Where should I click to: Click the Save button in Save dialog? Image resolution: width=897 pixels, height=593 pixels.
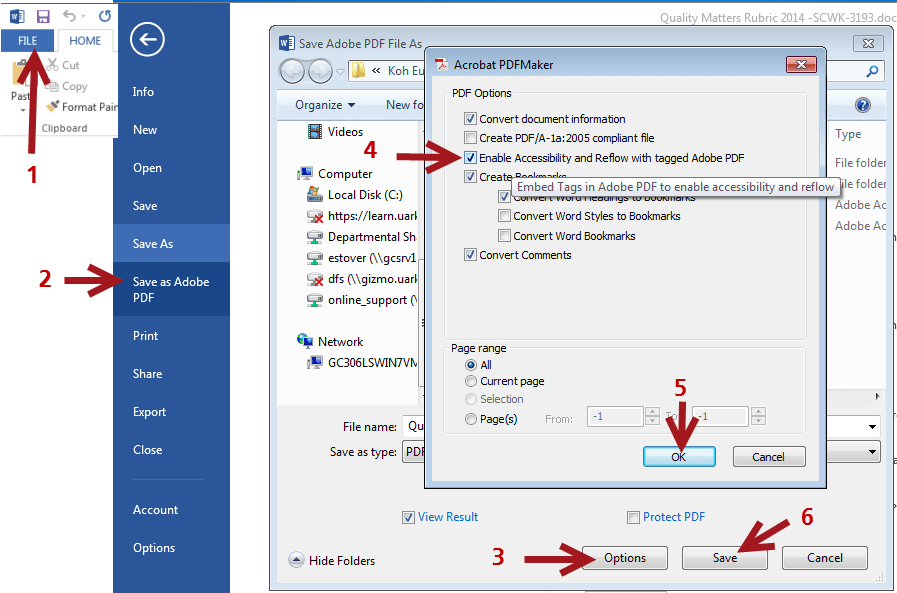point(724,558)
